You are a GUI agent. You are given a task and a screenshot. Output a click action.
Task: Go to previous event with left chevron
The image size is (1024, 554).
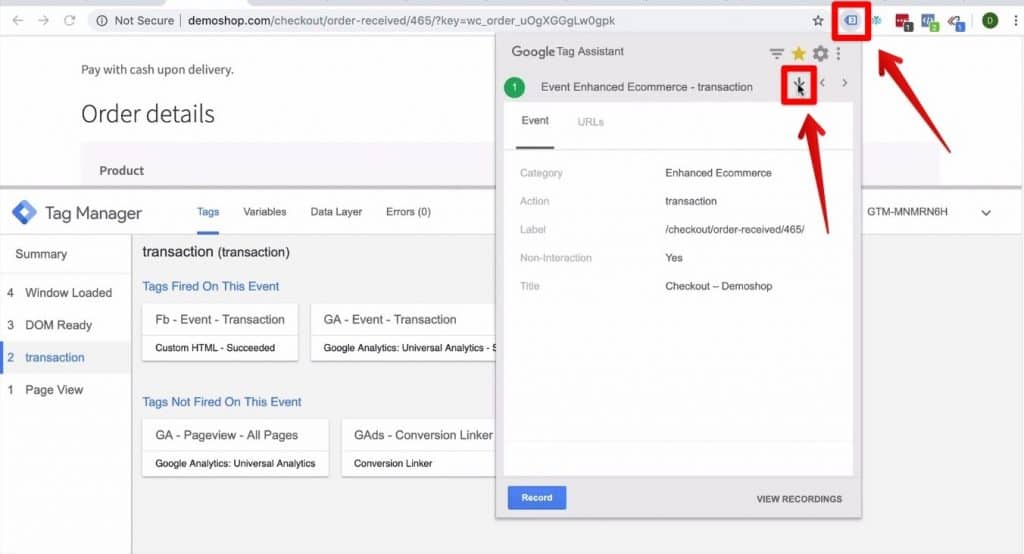tap(822, 84)
